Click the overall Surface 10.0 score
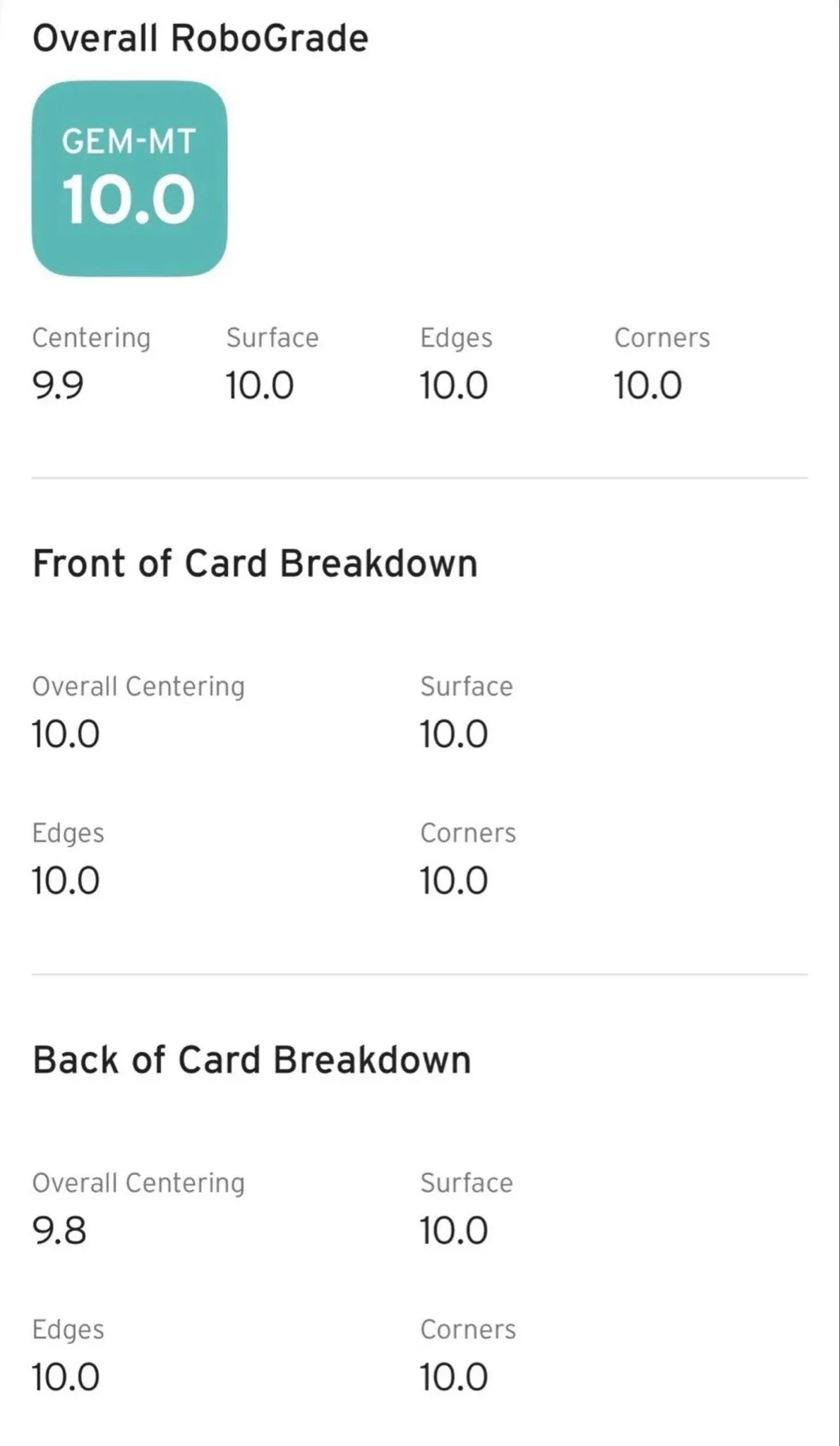This screenshot has width=840, height=1446. click(259, 386)
